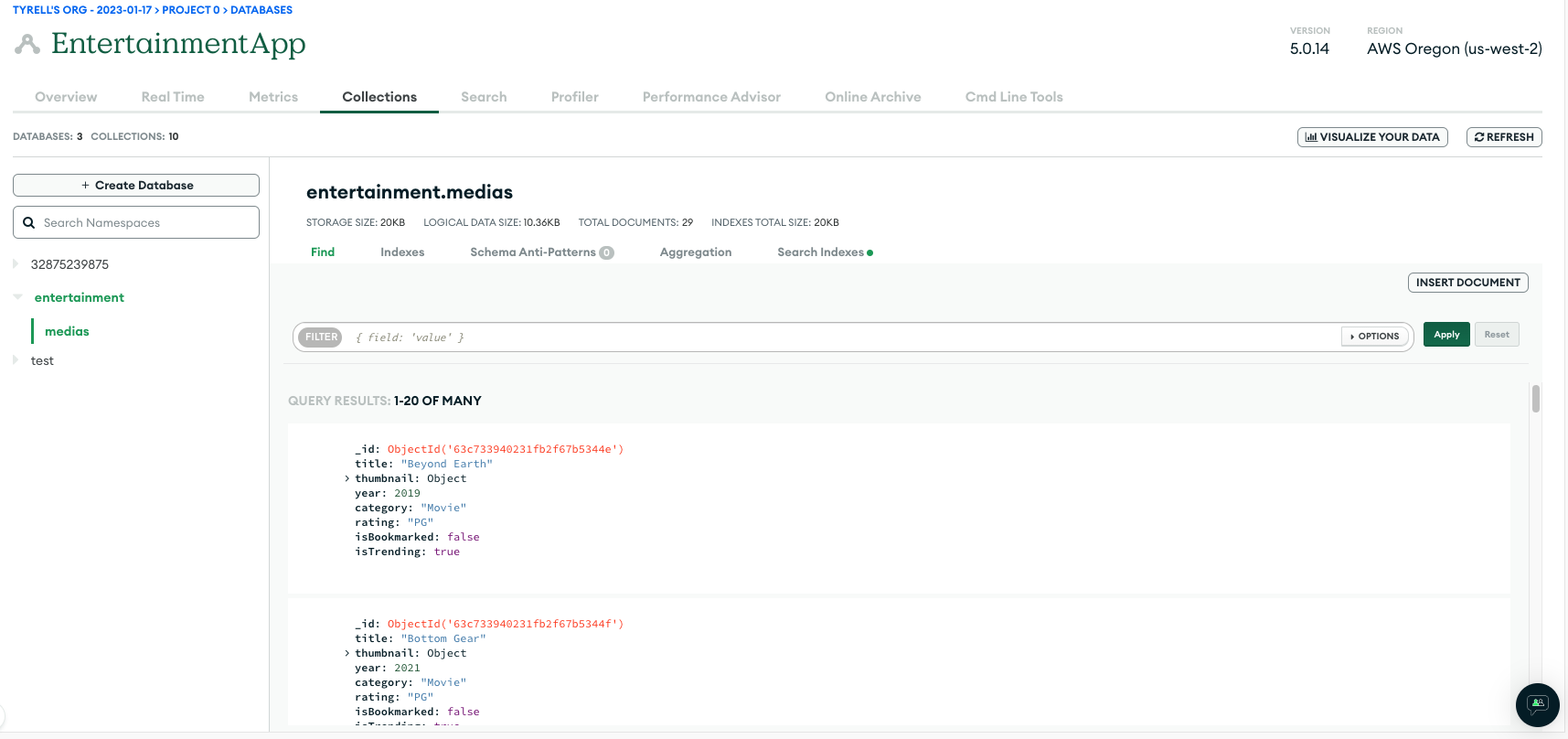The image size is (1568, 739).
Task: Click ObjectId ending in 5344f
Action: 506,624
